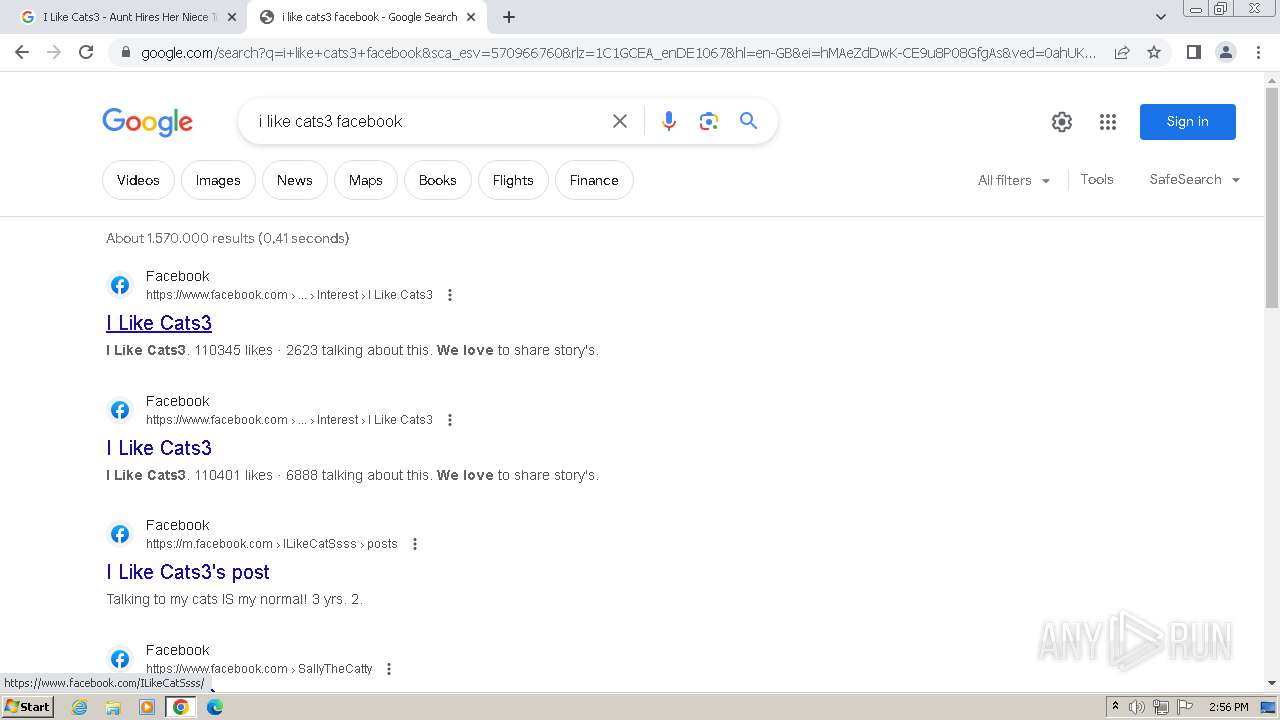Open I Like Cats3's post link

point(188,572)
